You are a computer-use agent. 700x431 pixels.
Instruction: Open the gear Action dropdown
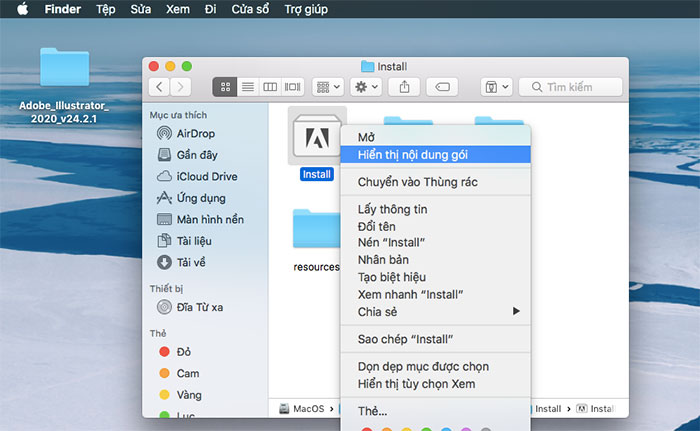pyautogui.click(x=366, y=87)
